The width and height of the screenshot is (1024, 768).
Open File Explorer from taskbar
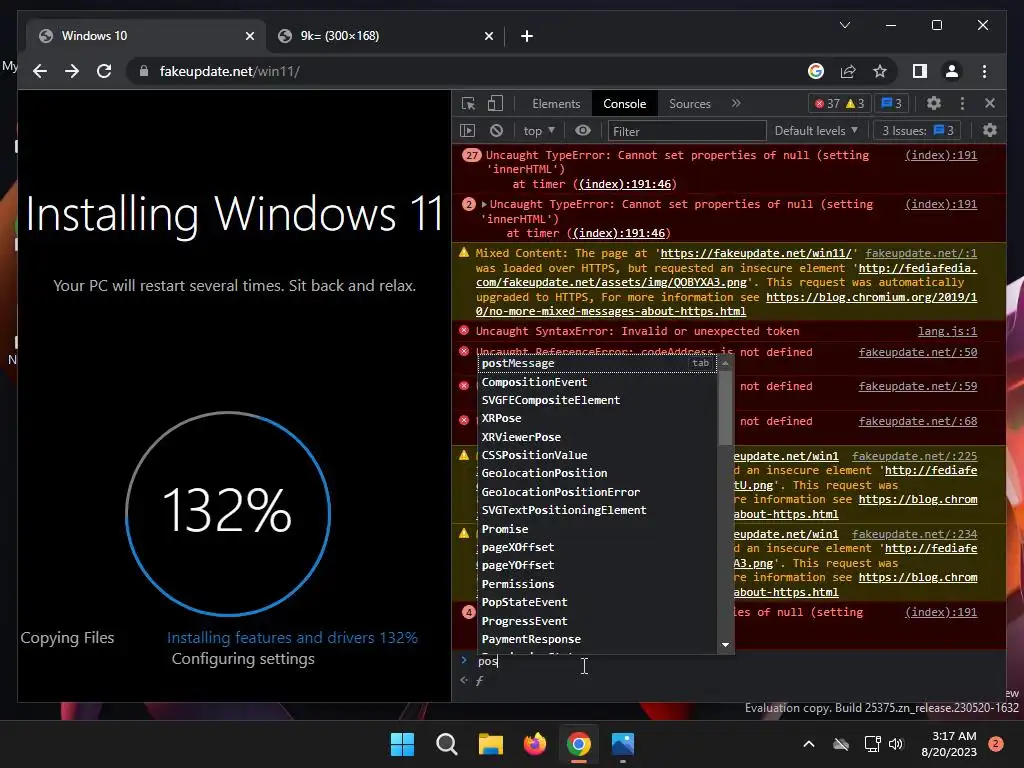[x=490, y=744]
